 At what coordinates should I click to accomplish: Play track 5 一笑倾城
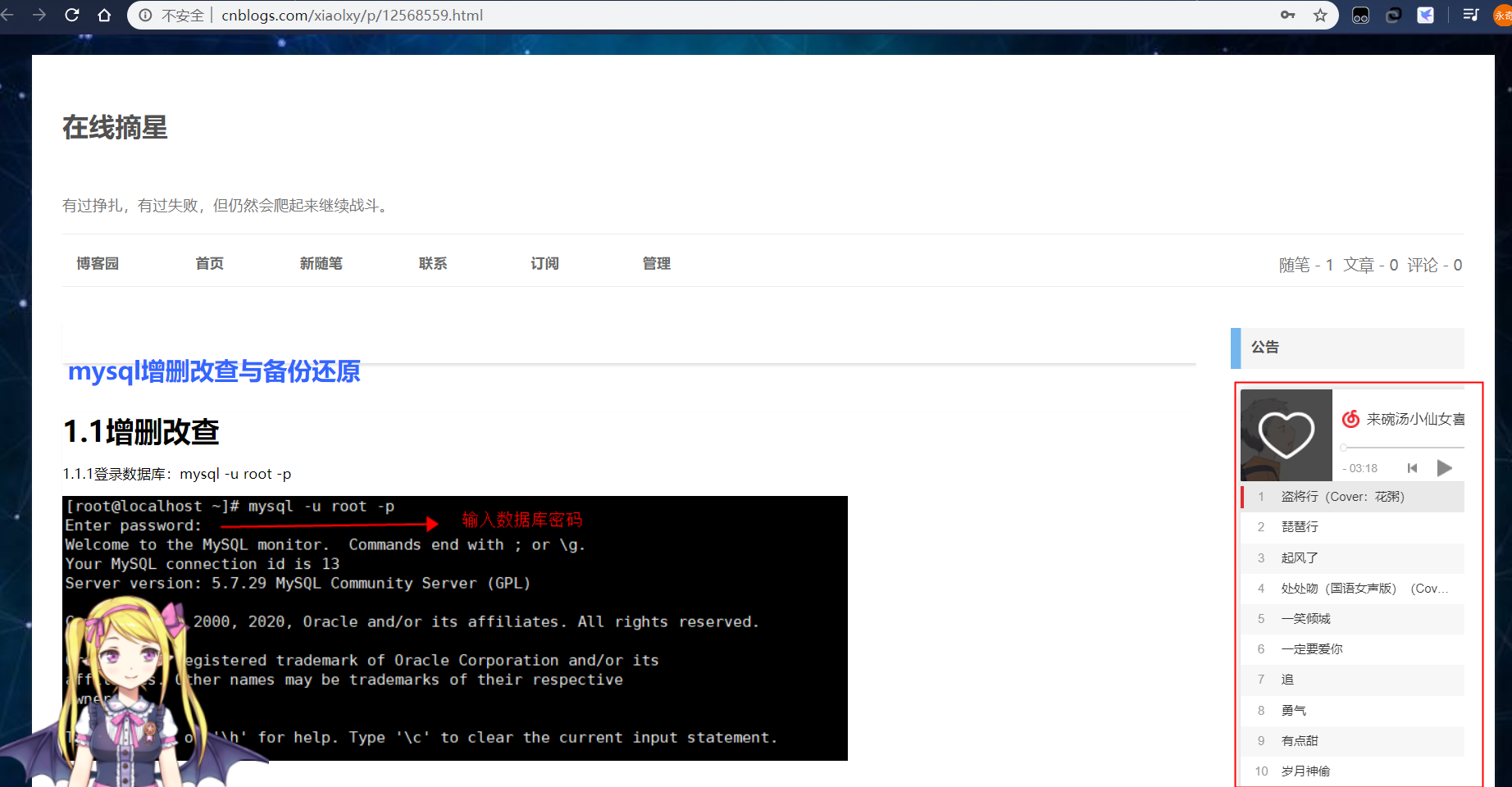[x=1353, y=619]
